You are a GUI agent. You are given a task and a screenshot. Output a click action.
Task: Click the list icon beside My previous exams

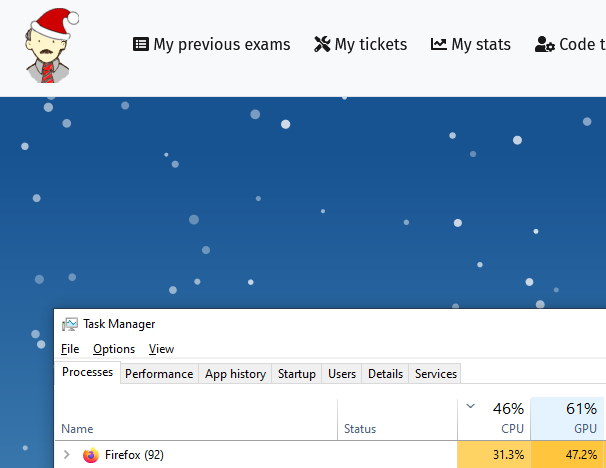pos(141,44)
